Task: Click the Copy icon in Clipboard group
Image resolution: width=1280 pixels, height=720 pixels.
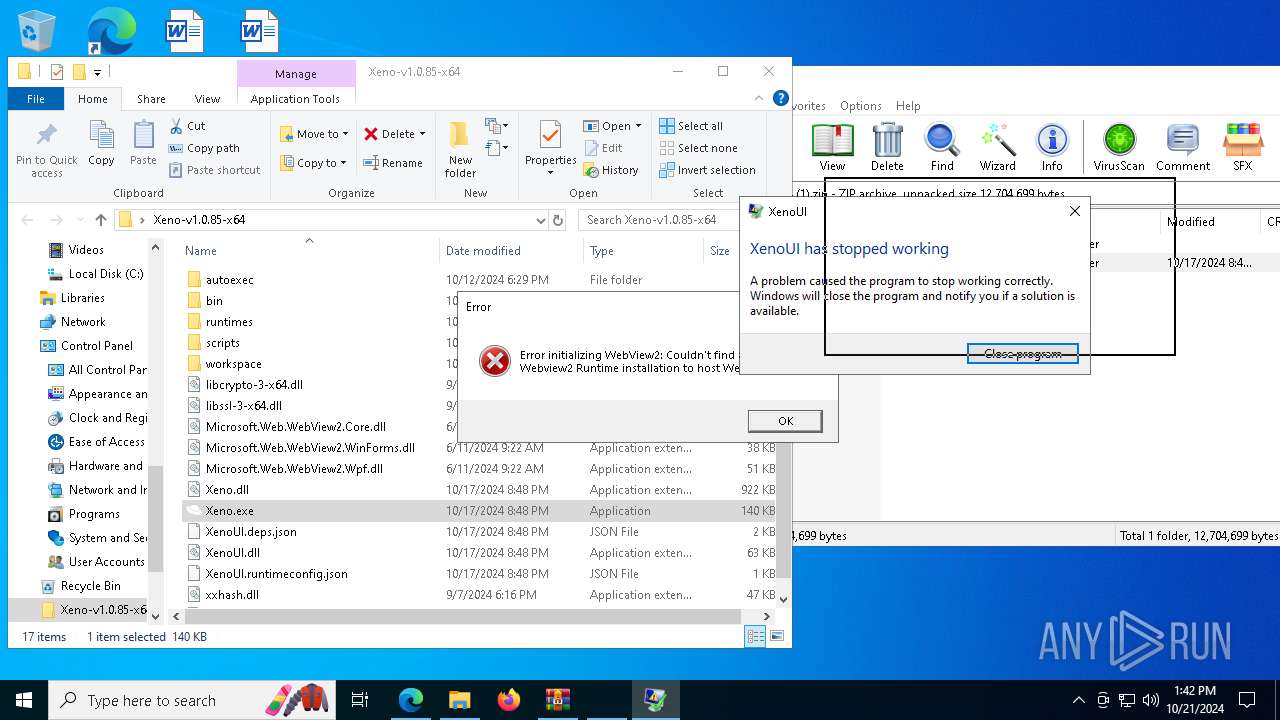Action: [101, 136]
